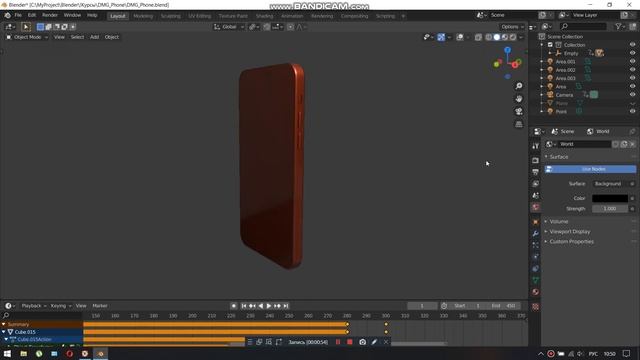Image resolution: width=640 pixels, height=360 pixels.
Task: Open the Object Mode dropdown
Action: (27, 37)
